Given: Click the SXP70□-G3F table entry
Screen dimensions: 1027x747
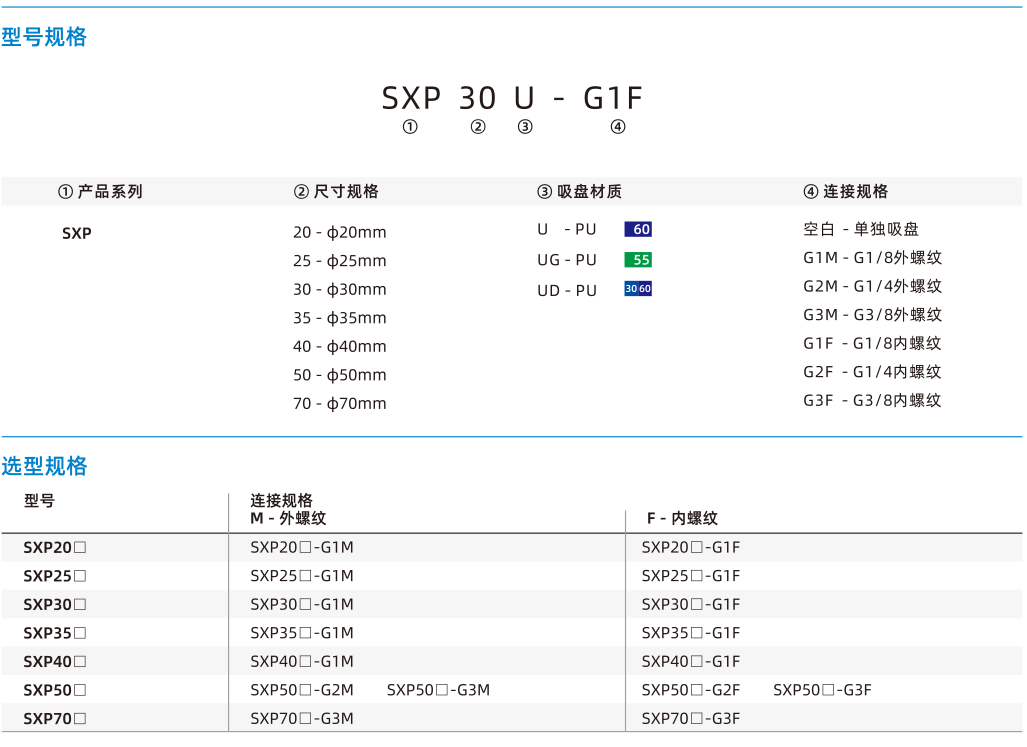Looking at the screenshot, I should (690, 718).
